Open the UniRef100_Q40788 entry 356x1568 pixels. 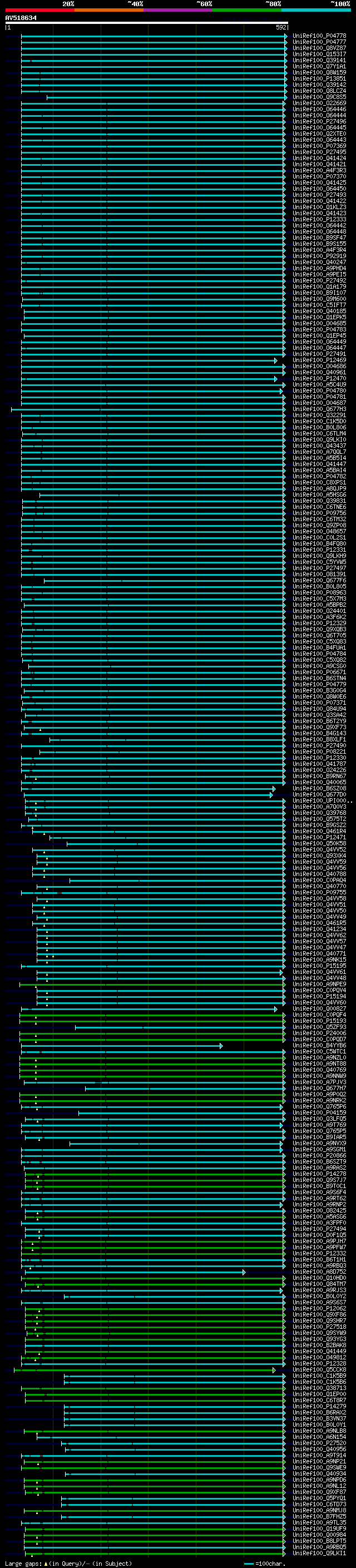click(x=319, y=875)
